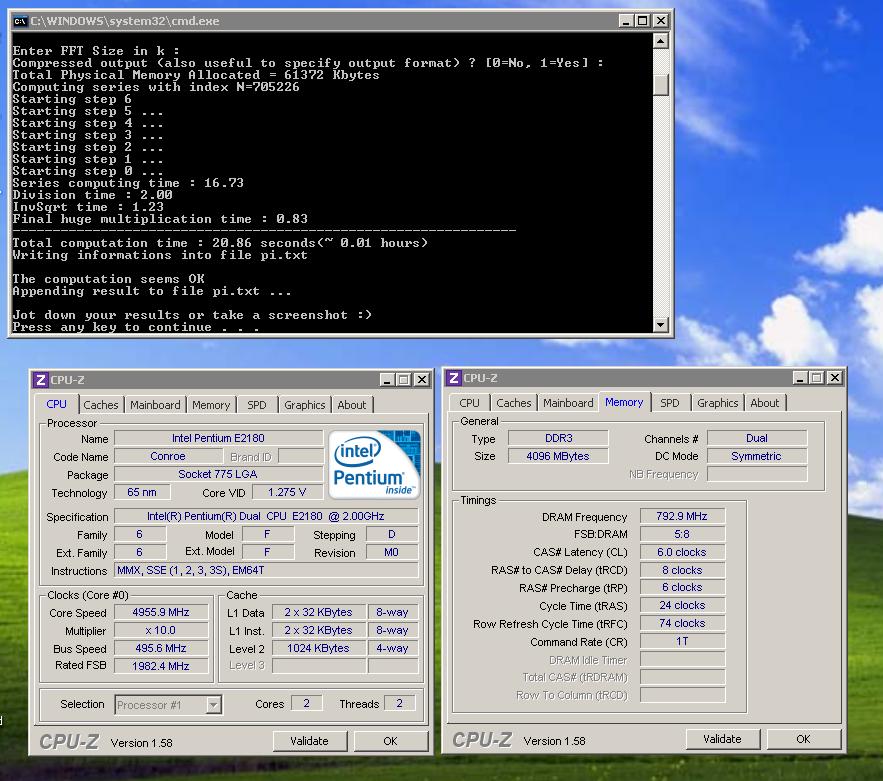The width and height of the screenshot is (883, 781).
Task: Click Cycle Time tRAS value 24 clocks
Action: (683, 605)
